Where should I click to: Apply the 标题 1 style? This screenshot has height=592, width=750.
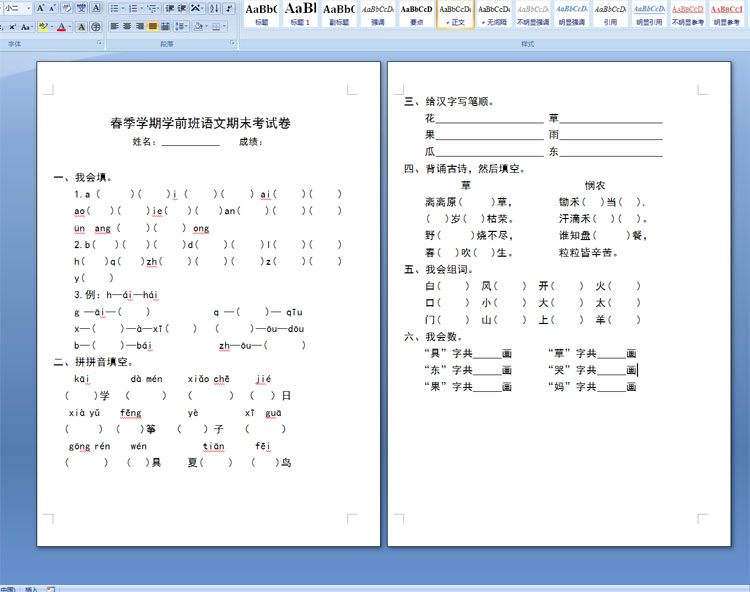[x=300, y=14]
